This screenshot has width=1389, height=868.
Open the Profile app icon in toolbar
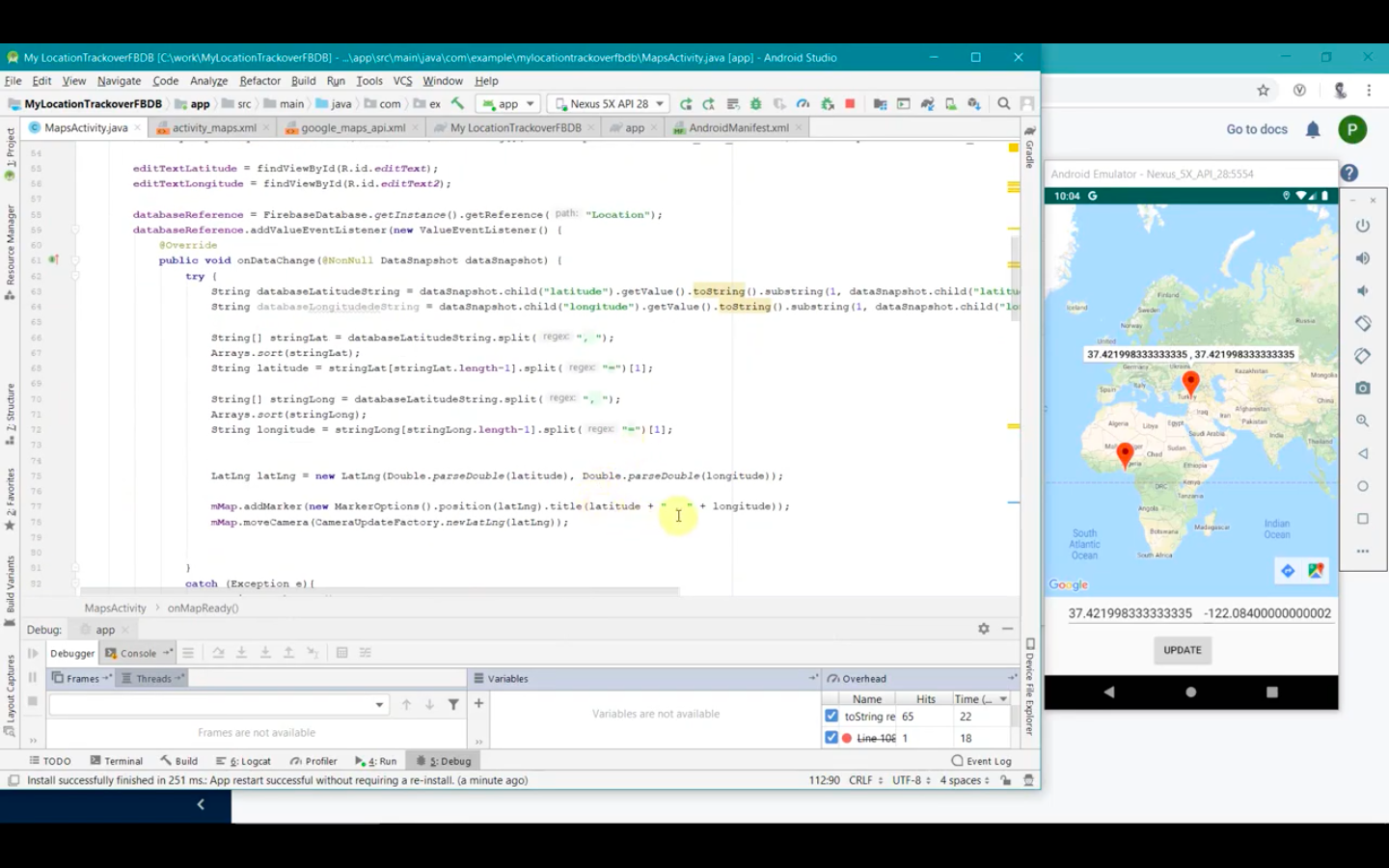click(x=803, y=103)
